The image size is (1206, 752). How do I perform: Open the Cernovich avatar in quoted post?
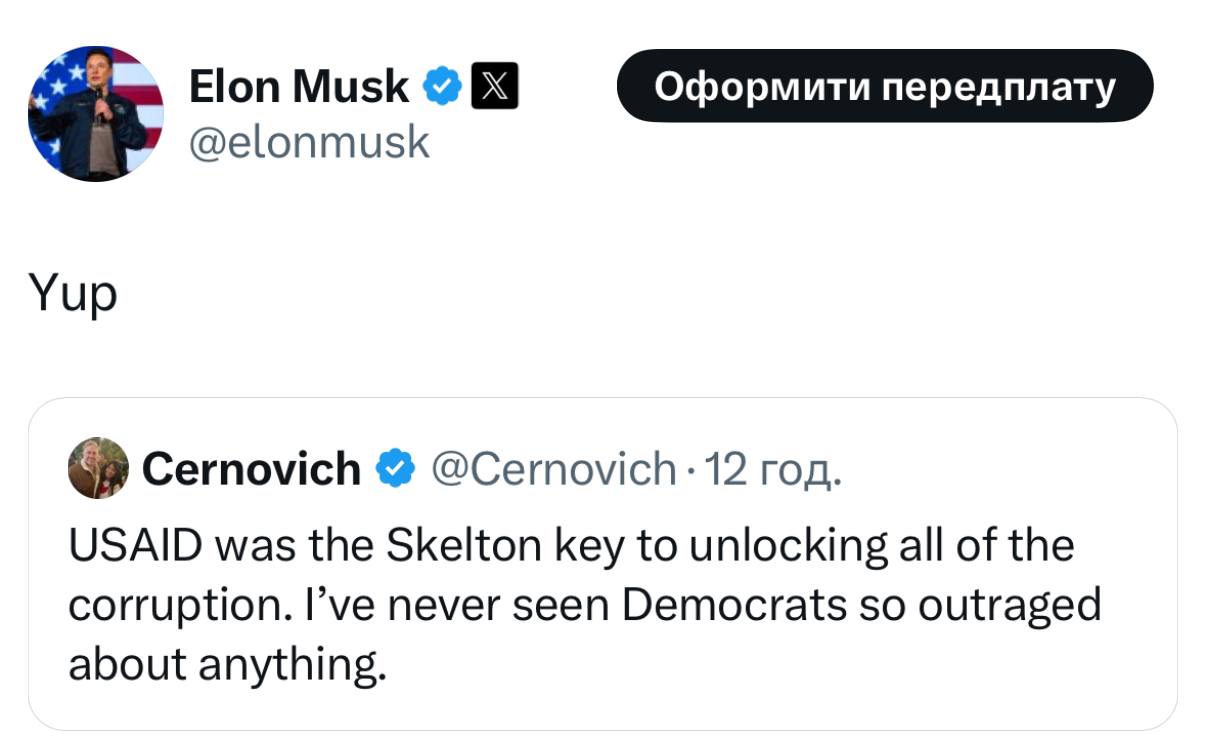click(x=98, y=467)
